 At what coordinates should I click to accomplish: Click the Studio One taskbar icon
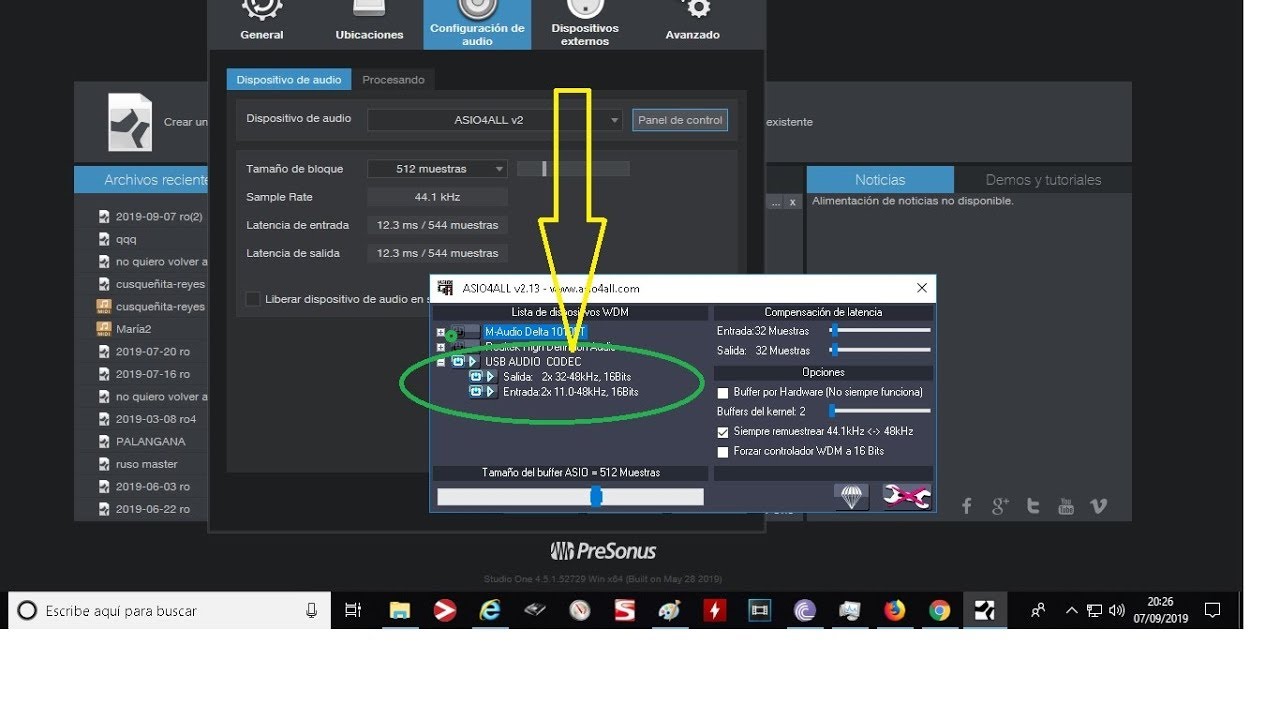pos(984,610)
